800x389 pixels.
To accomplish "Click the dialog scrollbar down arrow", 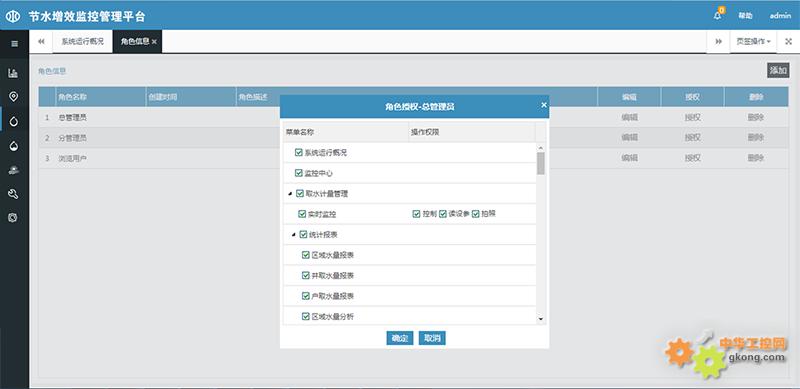I will coord(541,320).
